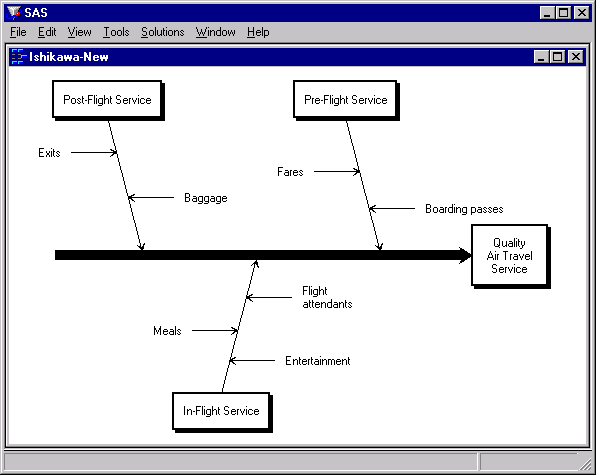This screenshot has width=596, height=475.
Task: Click the Flight attendants stem label
Action: pyautogui.click(x=327, y=297)
